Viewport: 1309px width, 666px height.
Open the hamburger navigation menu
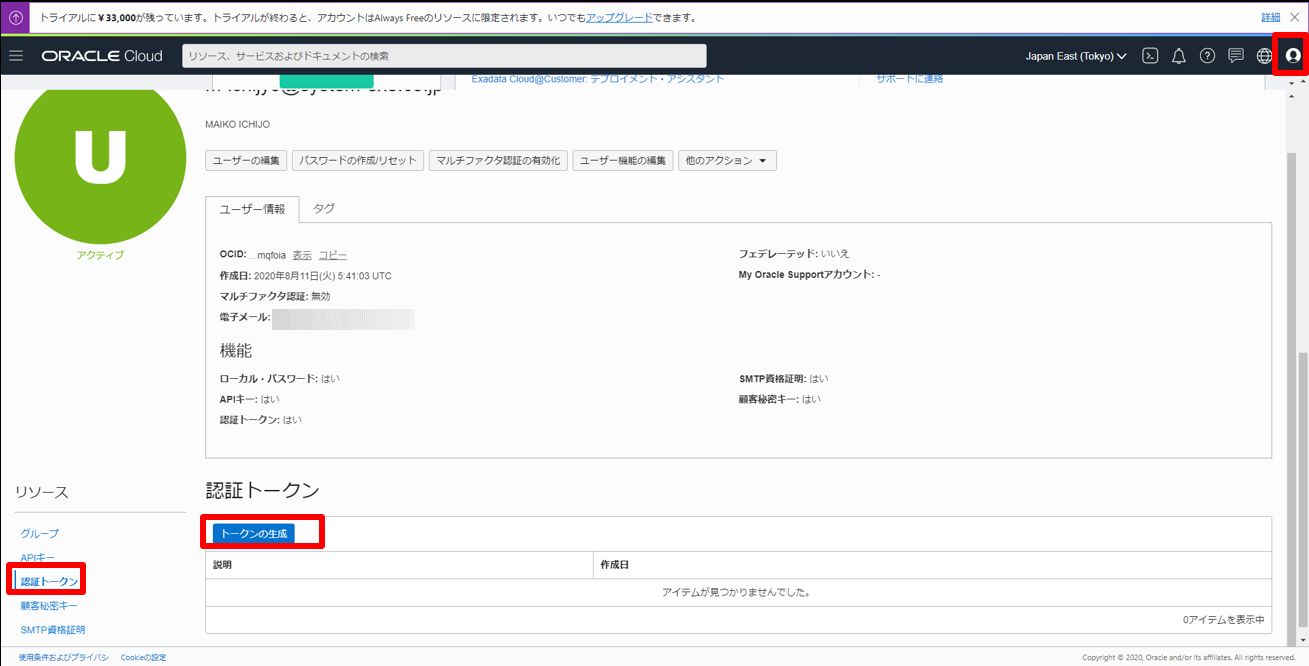pyautogui.click(x=16, y=56)
